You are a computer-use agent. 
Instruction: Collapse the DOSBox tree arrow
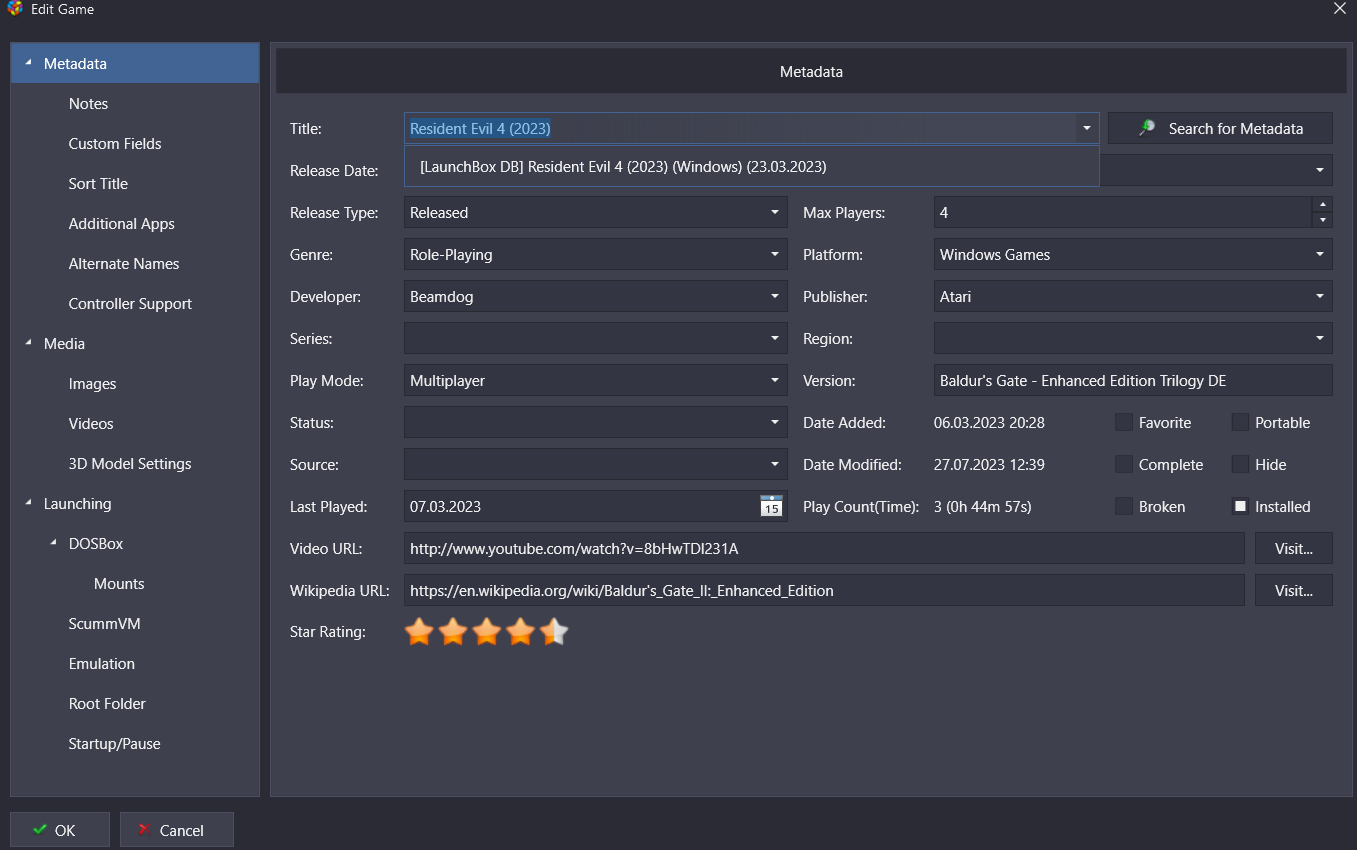(53, 543)
